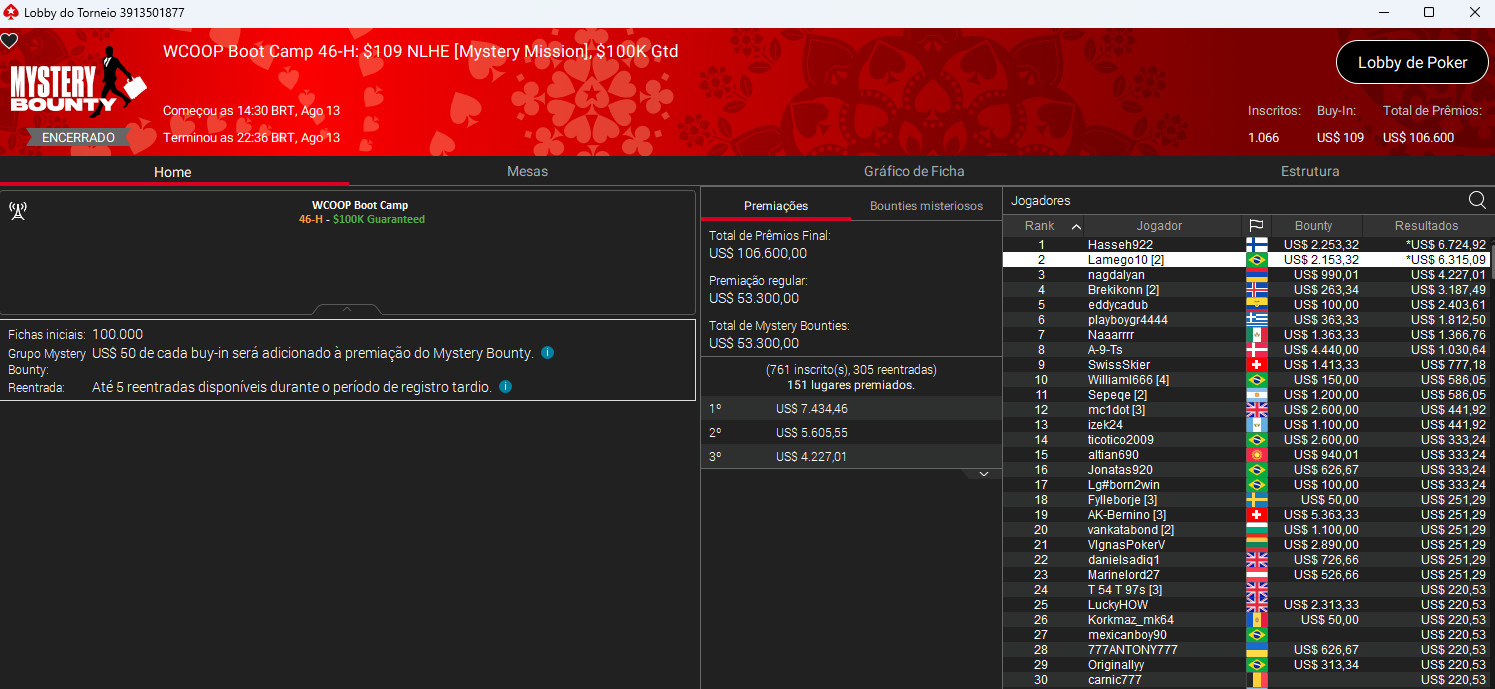Image resolution: width=1495 pixels, height=689 pixels.
Task: Select player row William1666 [4]
Action: 1246,380
